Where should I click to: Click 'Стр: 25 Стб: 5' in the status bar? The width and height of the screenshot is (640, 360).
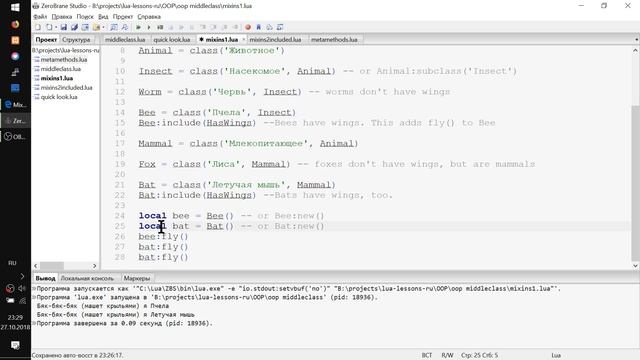(x=480, y=356)
